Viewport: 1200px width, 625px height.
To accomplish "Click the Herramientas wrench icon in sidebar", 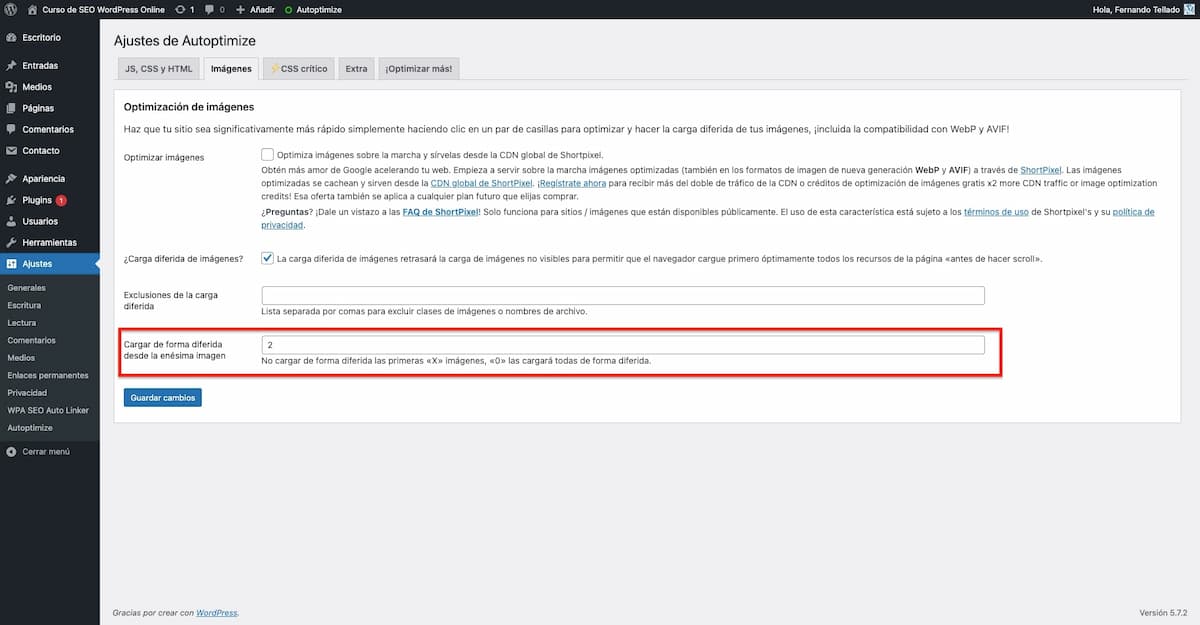I will [x=11, y=243].
